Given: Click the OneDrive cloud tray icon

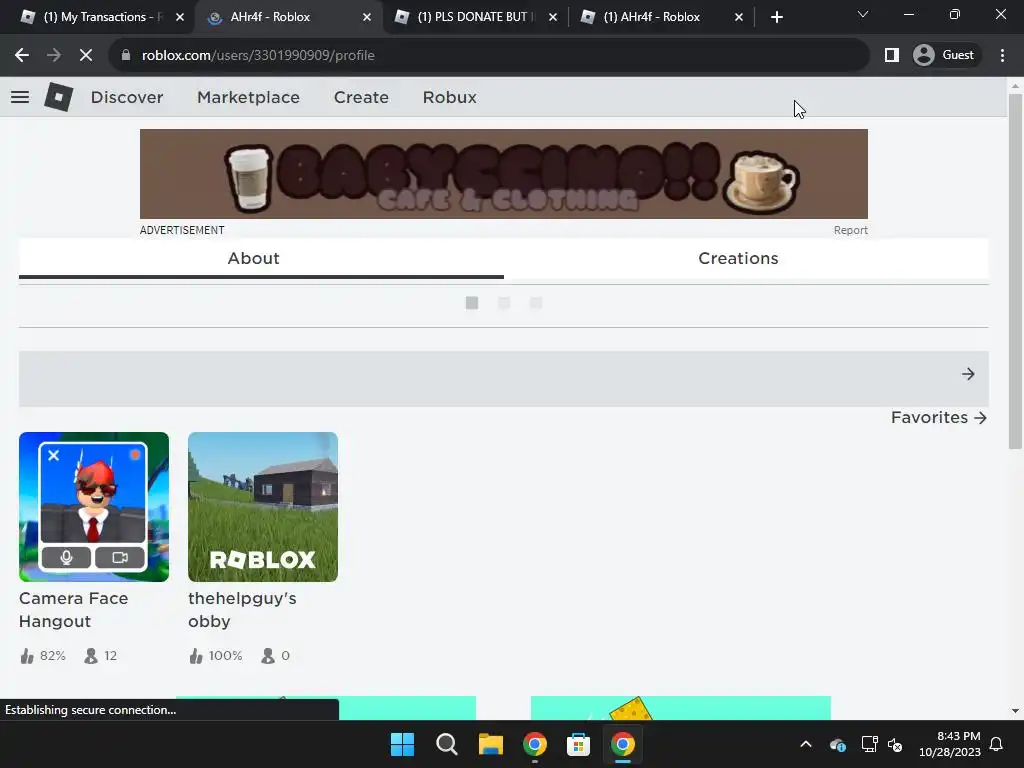Looking at the screenshot, I should pos(838,744).
